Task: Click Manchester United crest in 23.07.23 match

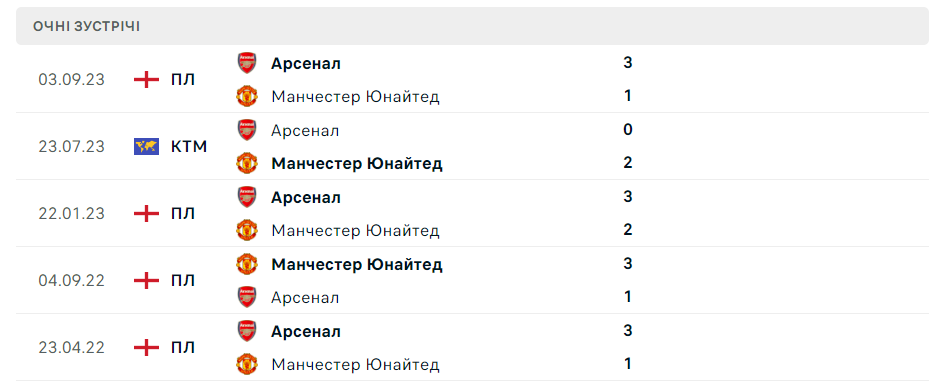Action: tap(247, 163)
